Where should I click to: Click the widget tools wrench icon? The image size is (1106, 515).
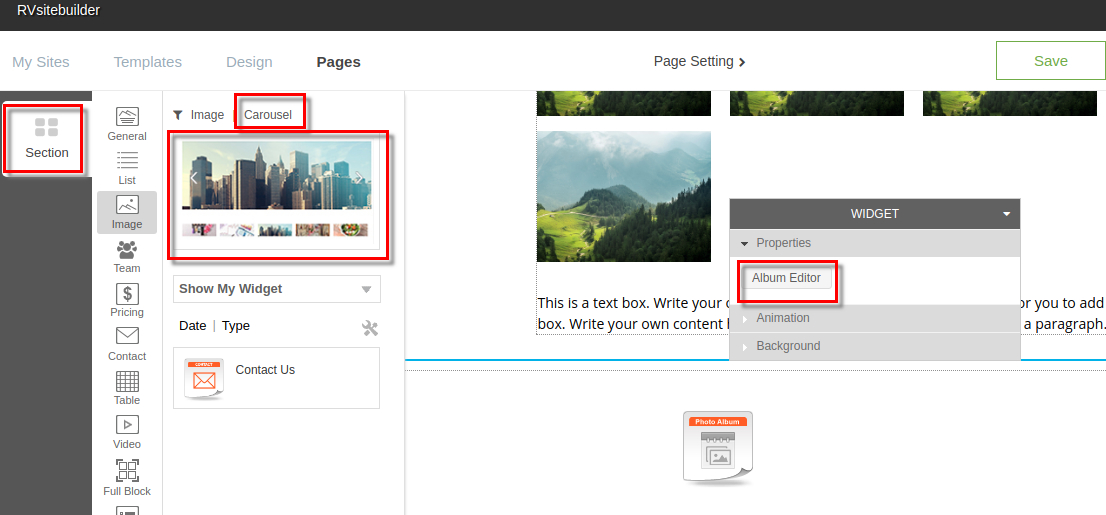click(x=369, y=328)
